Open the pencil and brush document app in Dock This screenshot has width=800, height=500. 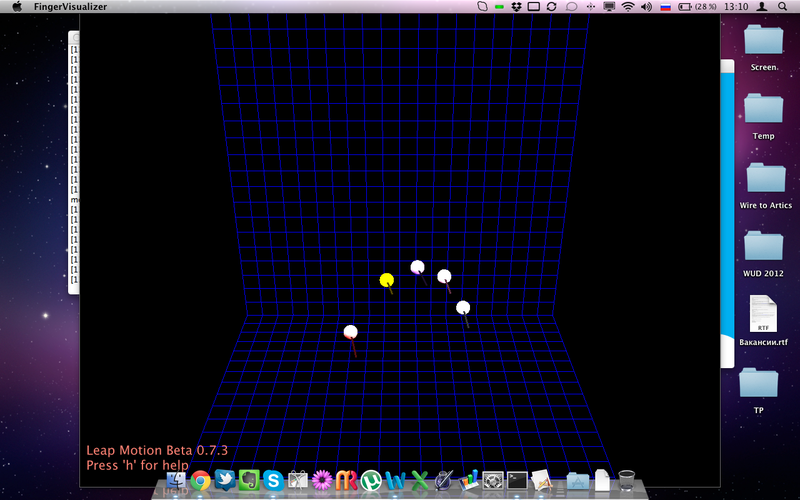point(541,481)
